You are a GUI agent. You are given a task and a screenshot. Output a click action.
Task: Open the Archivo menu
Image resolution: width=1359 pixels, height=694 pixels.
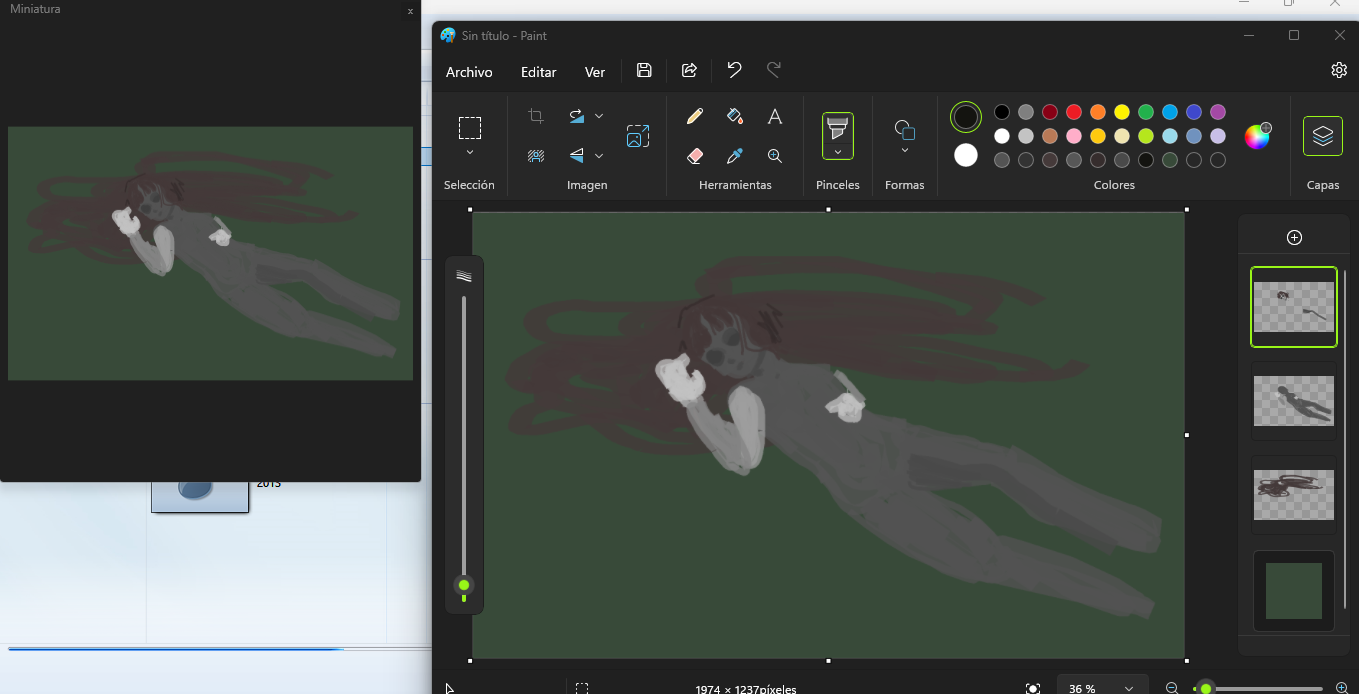[469, 72]
